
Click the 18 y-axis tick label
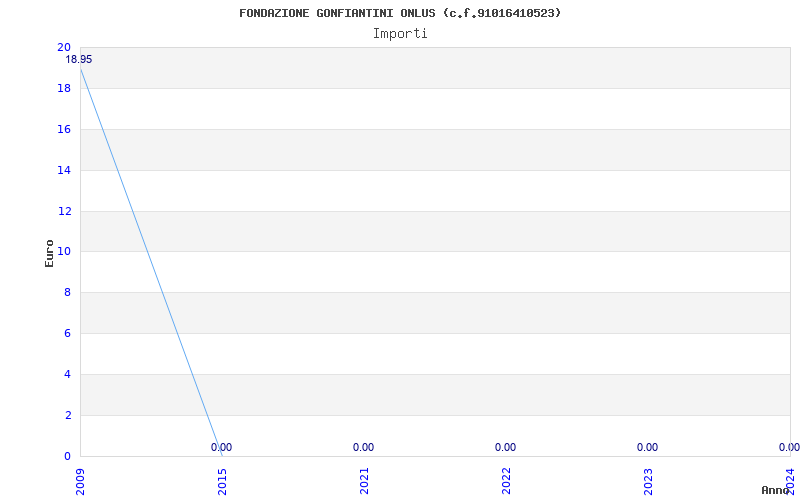click(x=64, y=88)
